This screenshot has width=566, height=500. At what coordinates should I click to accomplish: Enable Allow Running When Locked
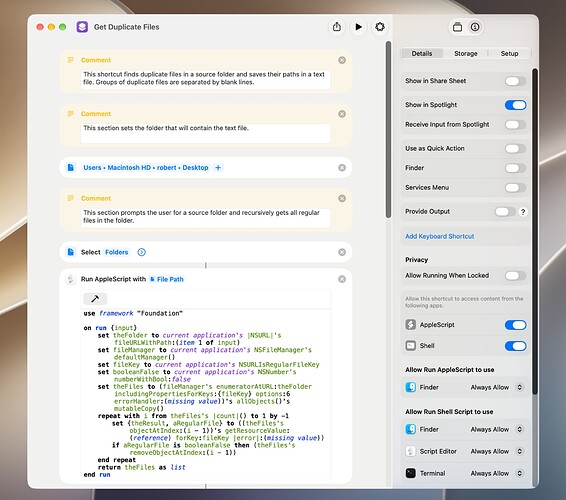(x=515, y=276)
